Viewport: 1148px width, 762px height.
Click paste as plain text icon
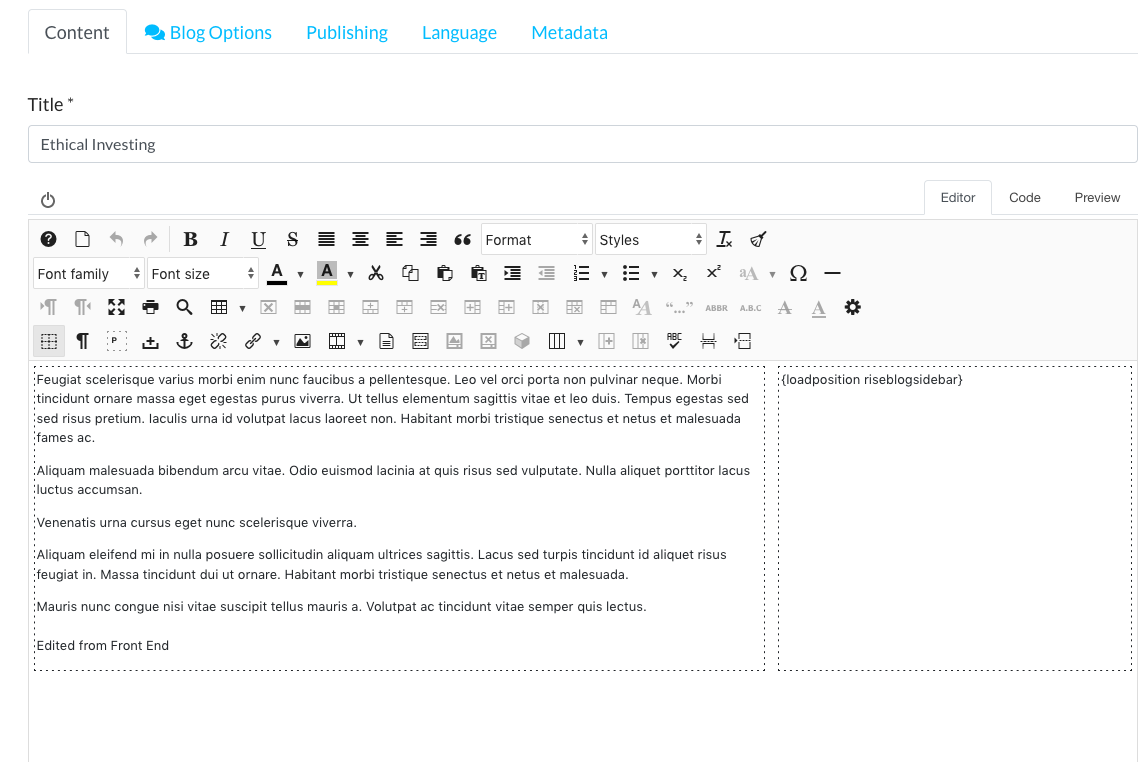coord(478,273)
